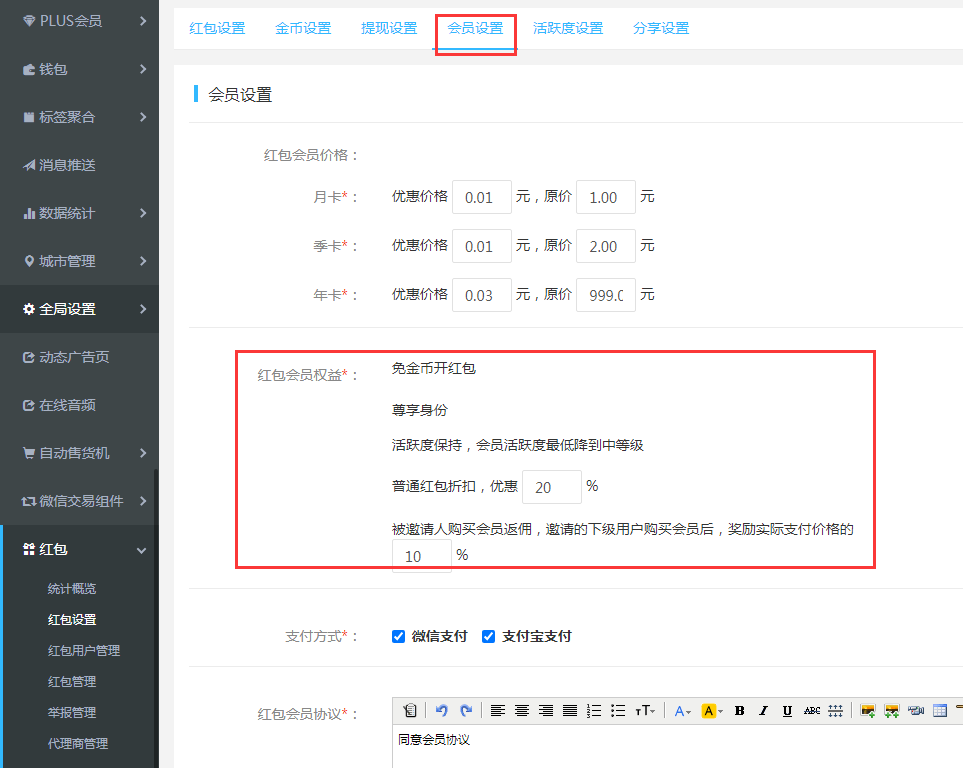Viewport: 963px width, 768px height.
Task: Open 红包用户管理 in the sidebar
Action: pyautogui.click(x=84, y=651)
